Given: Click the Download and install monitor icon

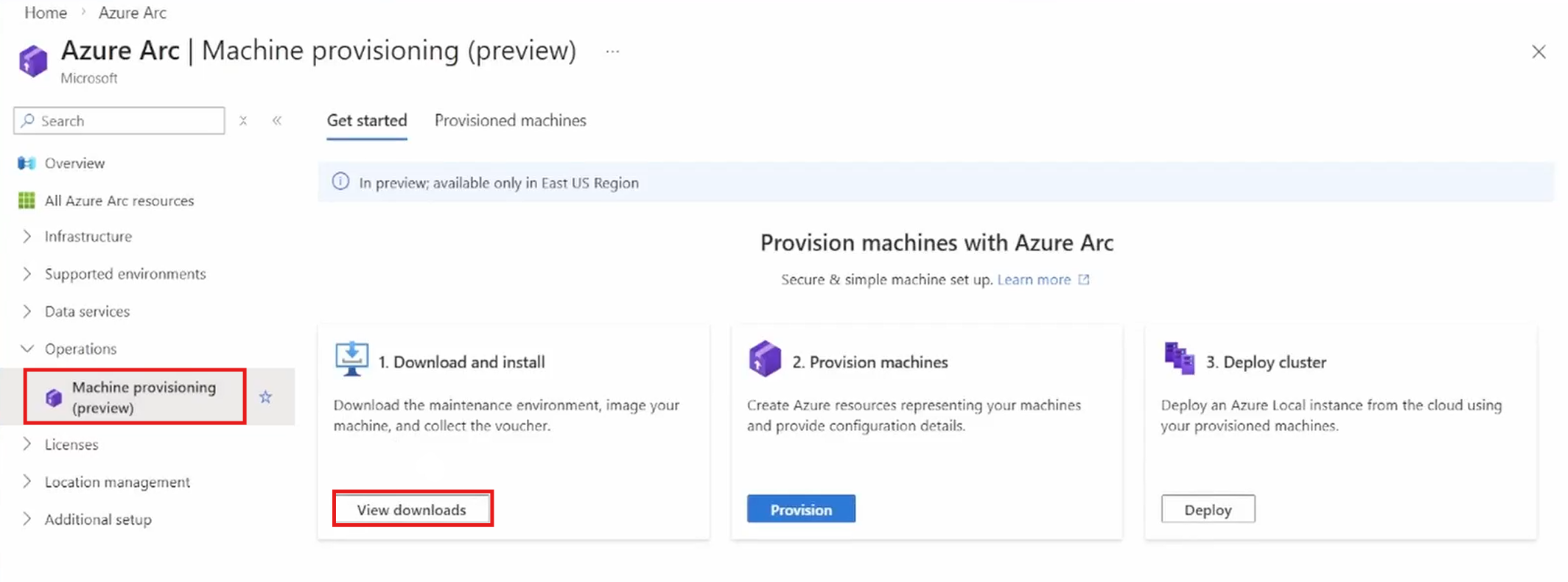Looking at the screenshot, I should 351,360.
